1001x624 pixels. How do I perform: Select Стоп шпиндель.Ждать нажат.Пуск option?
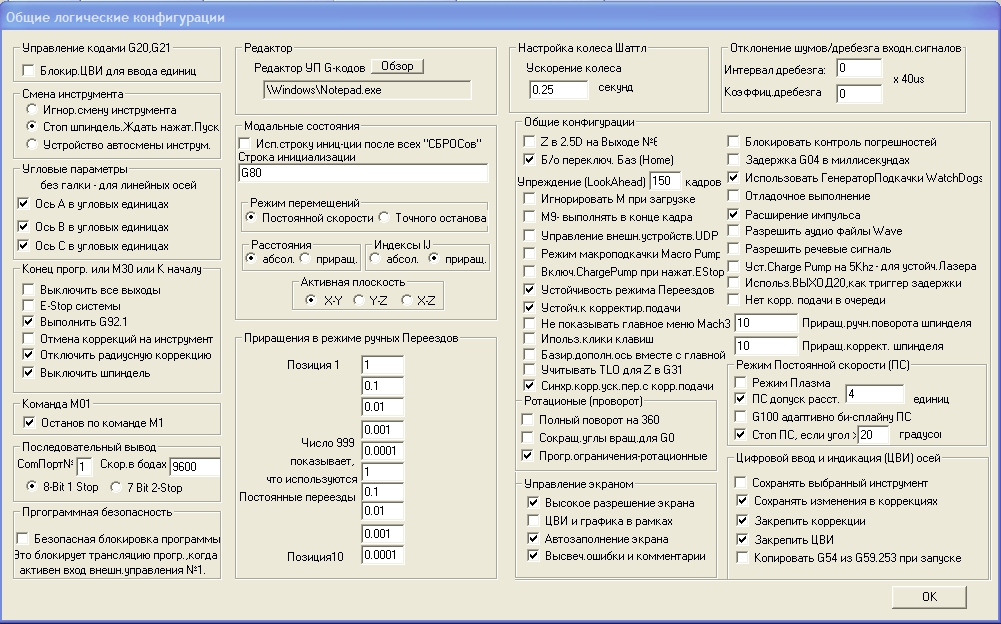tap(32, 126)
